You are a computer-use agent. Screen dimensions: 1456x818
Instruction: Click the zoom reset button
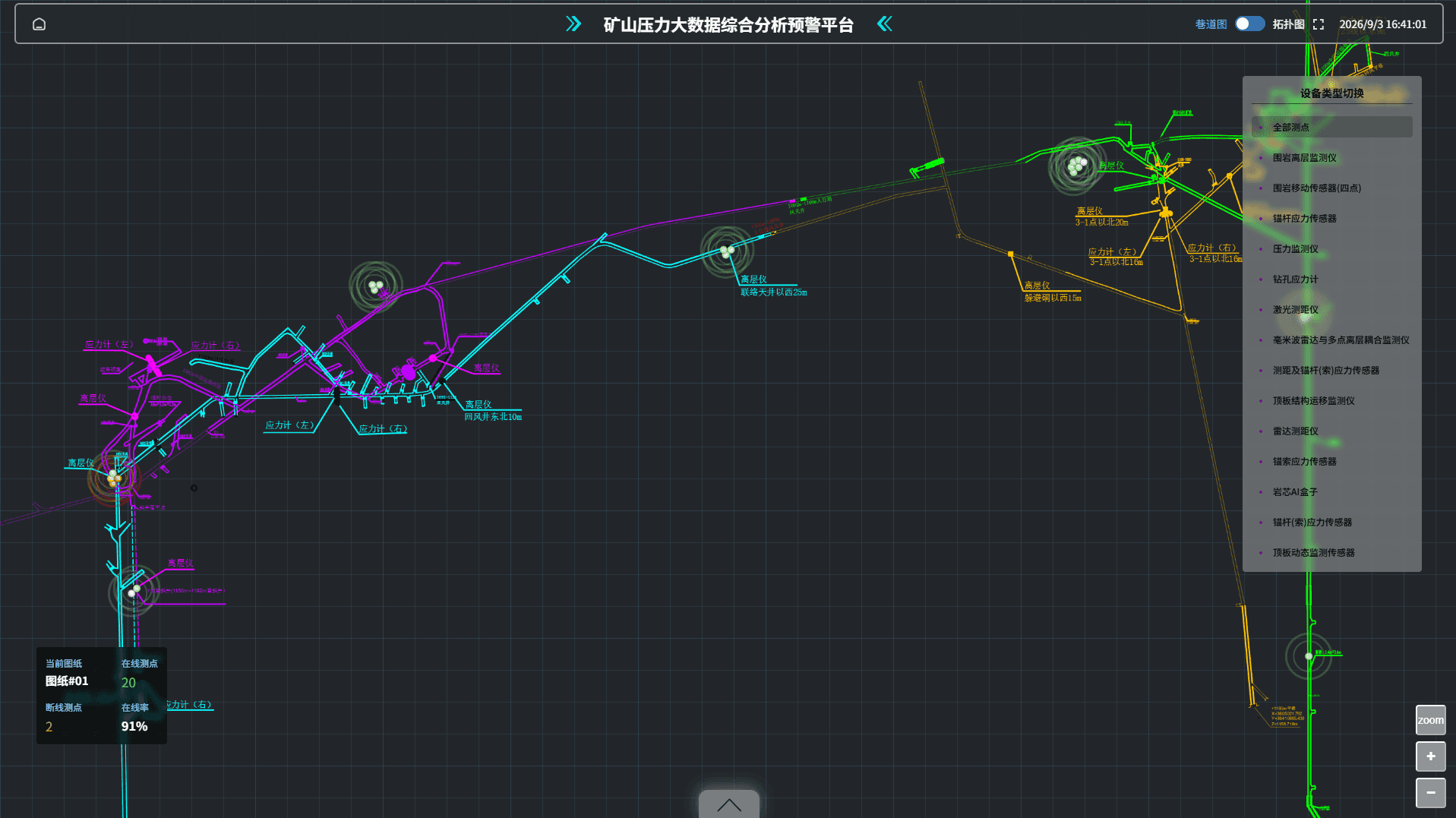click(x=1430, y=720)
